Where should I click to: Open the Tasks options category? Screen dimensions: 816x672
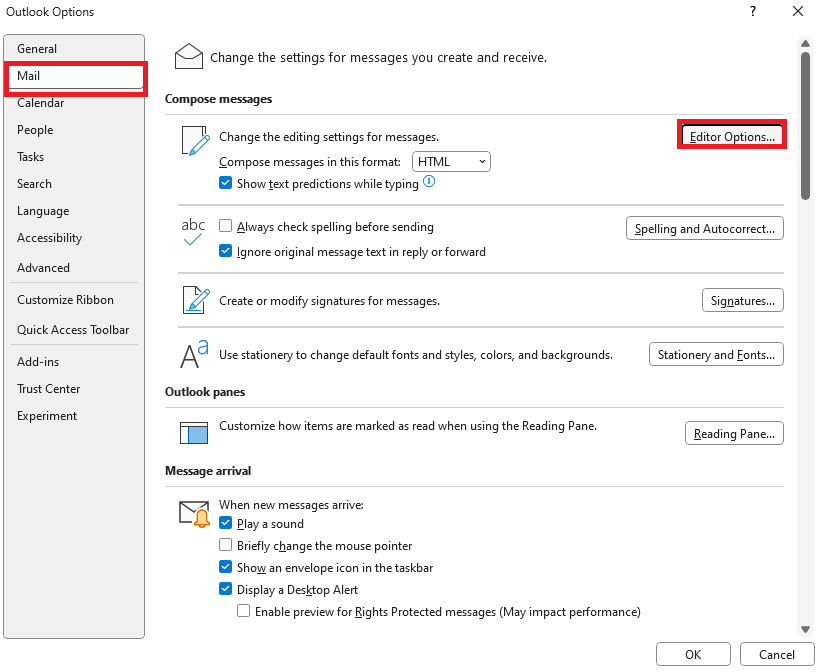[x=74, y=157]
